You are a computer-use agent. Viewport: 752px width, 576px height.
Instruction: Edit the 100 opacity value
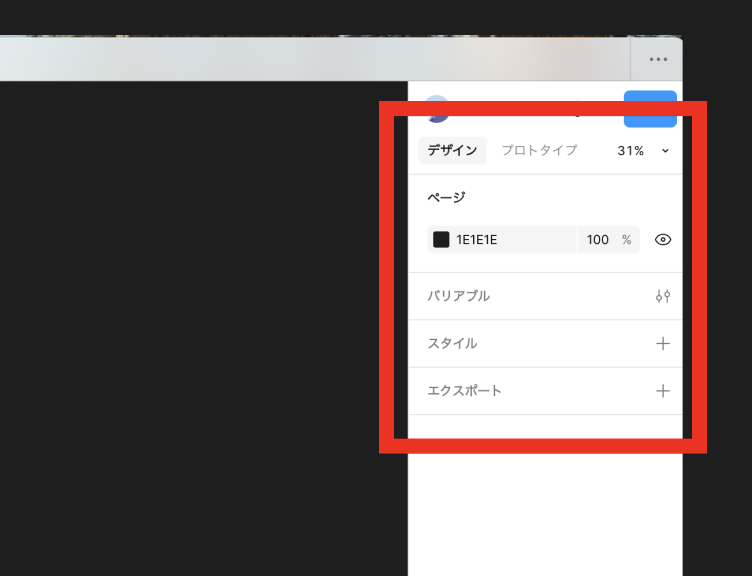click(598, 239)
